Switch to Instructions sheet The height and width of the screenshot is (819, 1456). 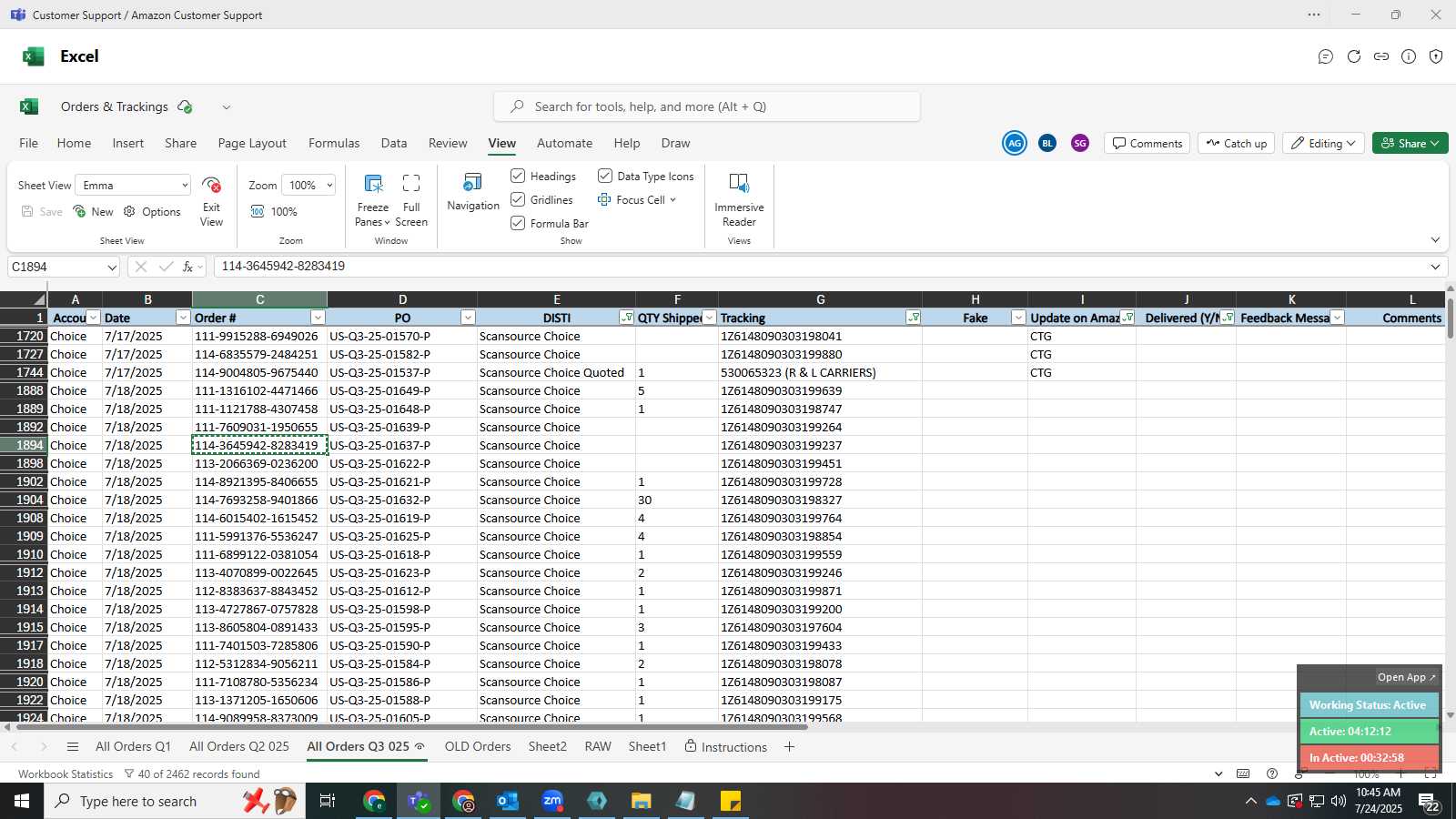coord(725,747)
